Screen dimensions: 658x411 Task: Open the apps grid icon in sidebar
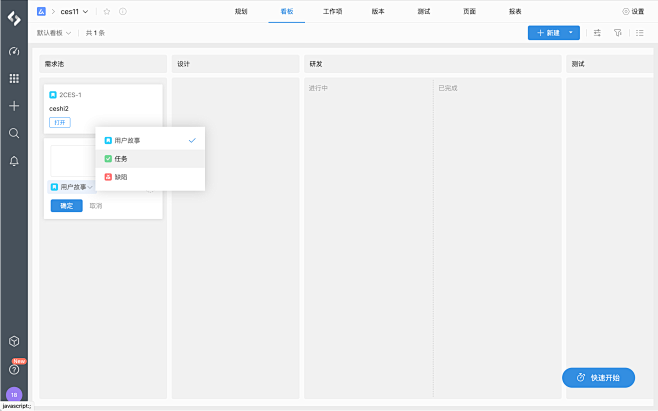tap(14, 78)
